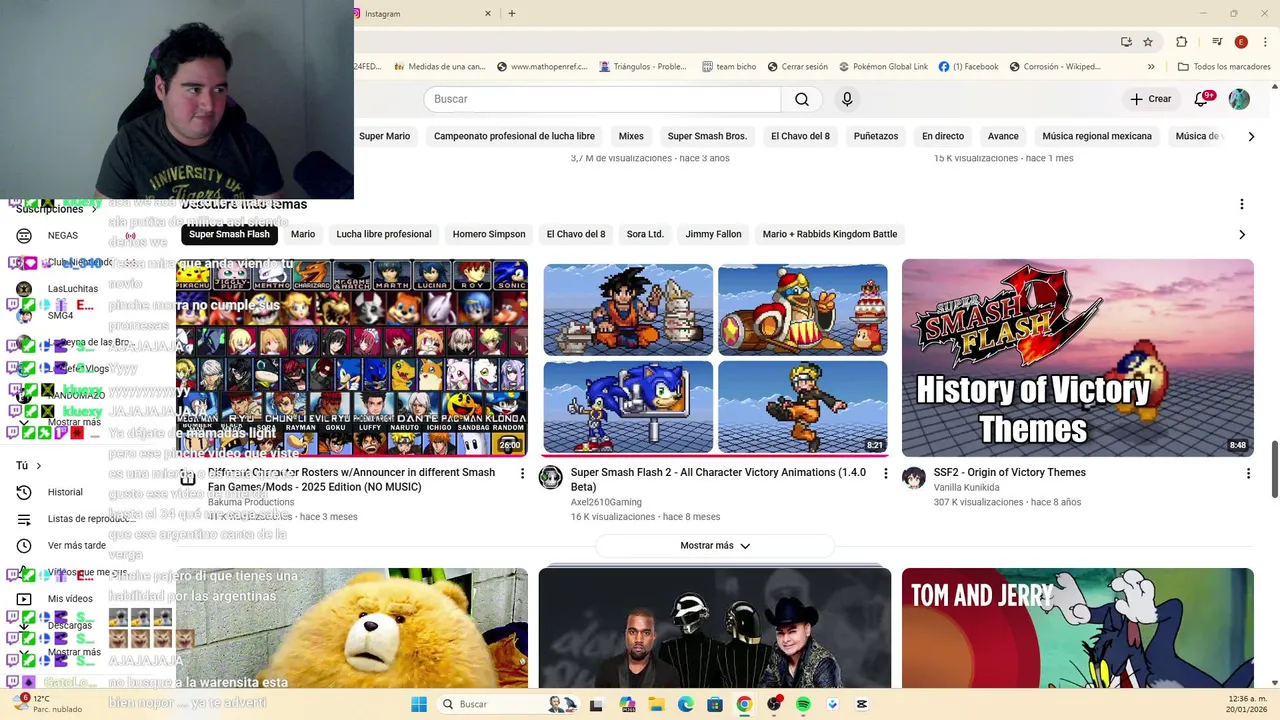Select the El Chavo del 8 top chip
Screen dimensions: 1280x720
click(800, 136)
